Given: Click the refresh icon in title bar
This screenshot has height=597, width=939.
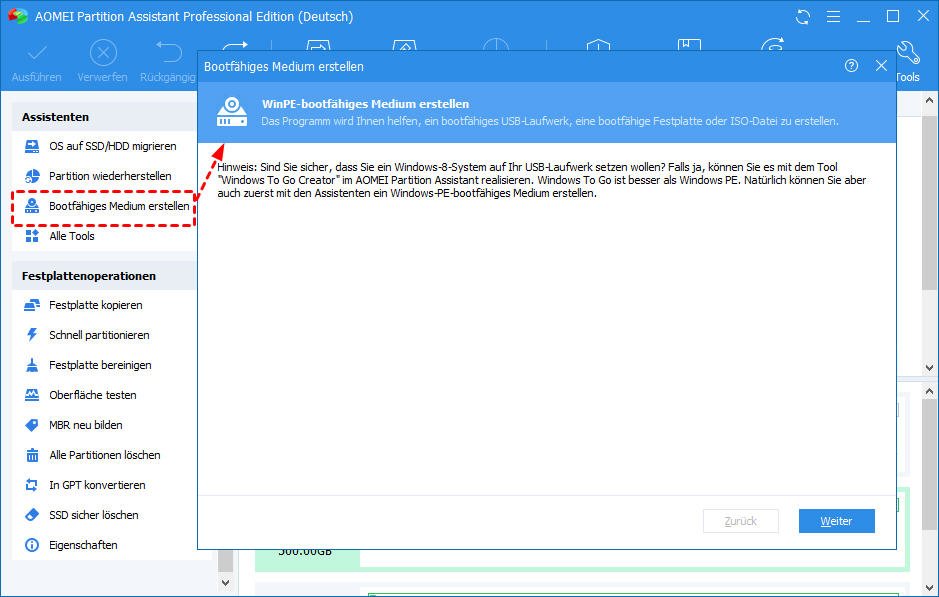Looking at the screenshot, I should coord(802,17).
